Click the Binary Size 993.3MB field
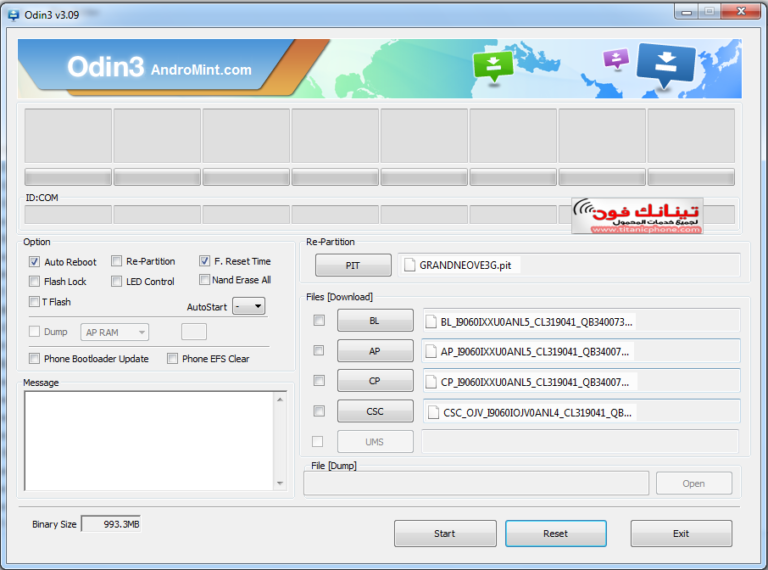 111,524
